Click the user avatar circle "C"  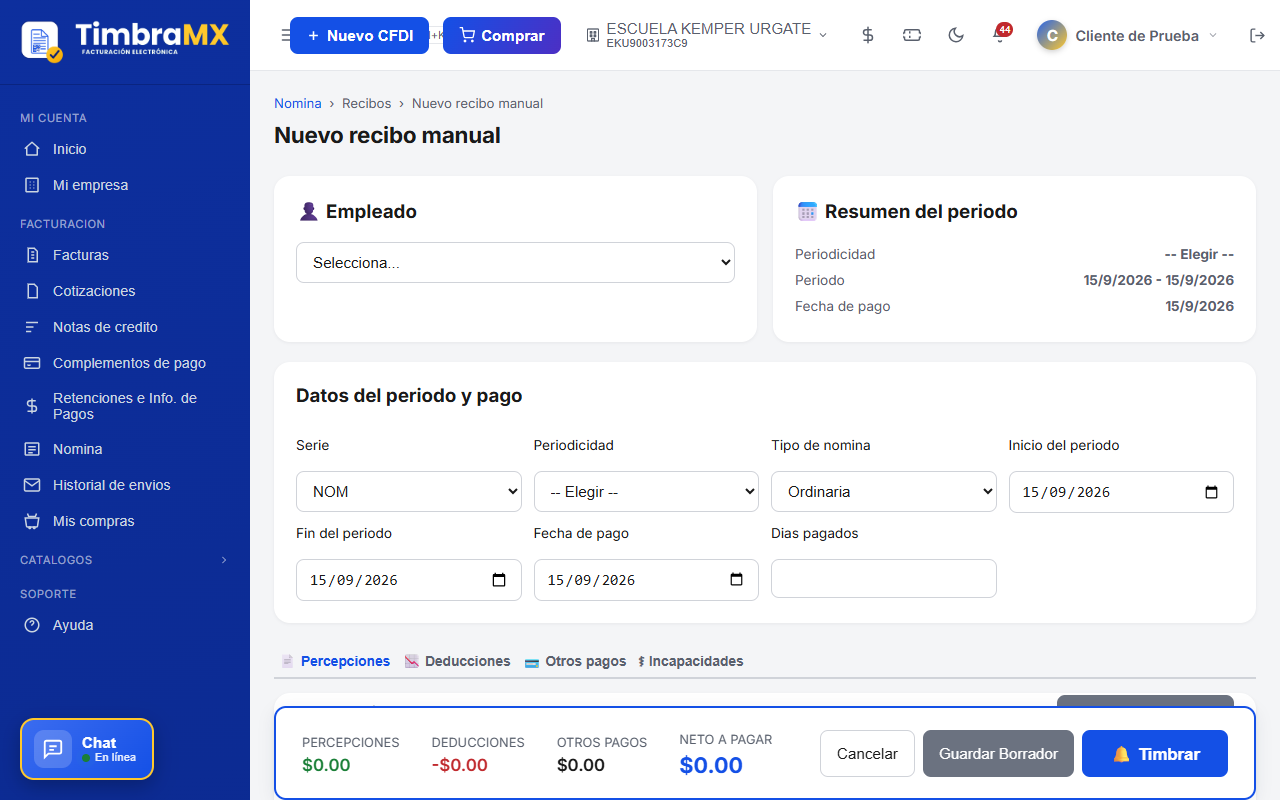[x=1051, y=35]
